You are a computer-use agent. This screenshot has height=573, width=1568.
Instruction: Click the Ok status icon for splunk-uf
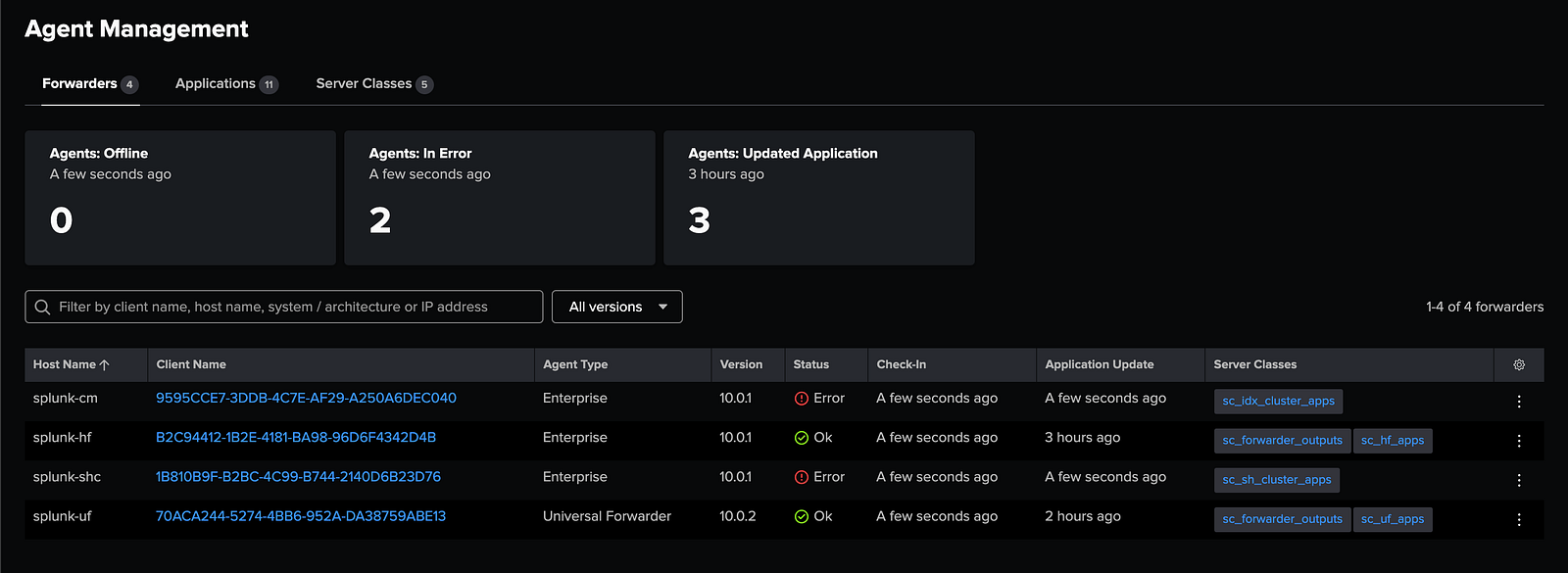point(802,516)
